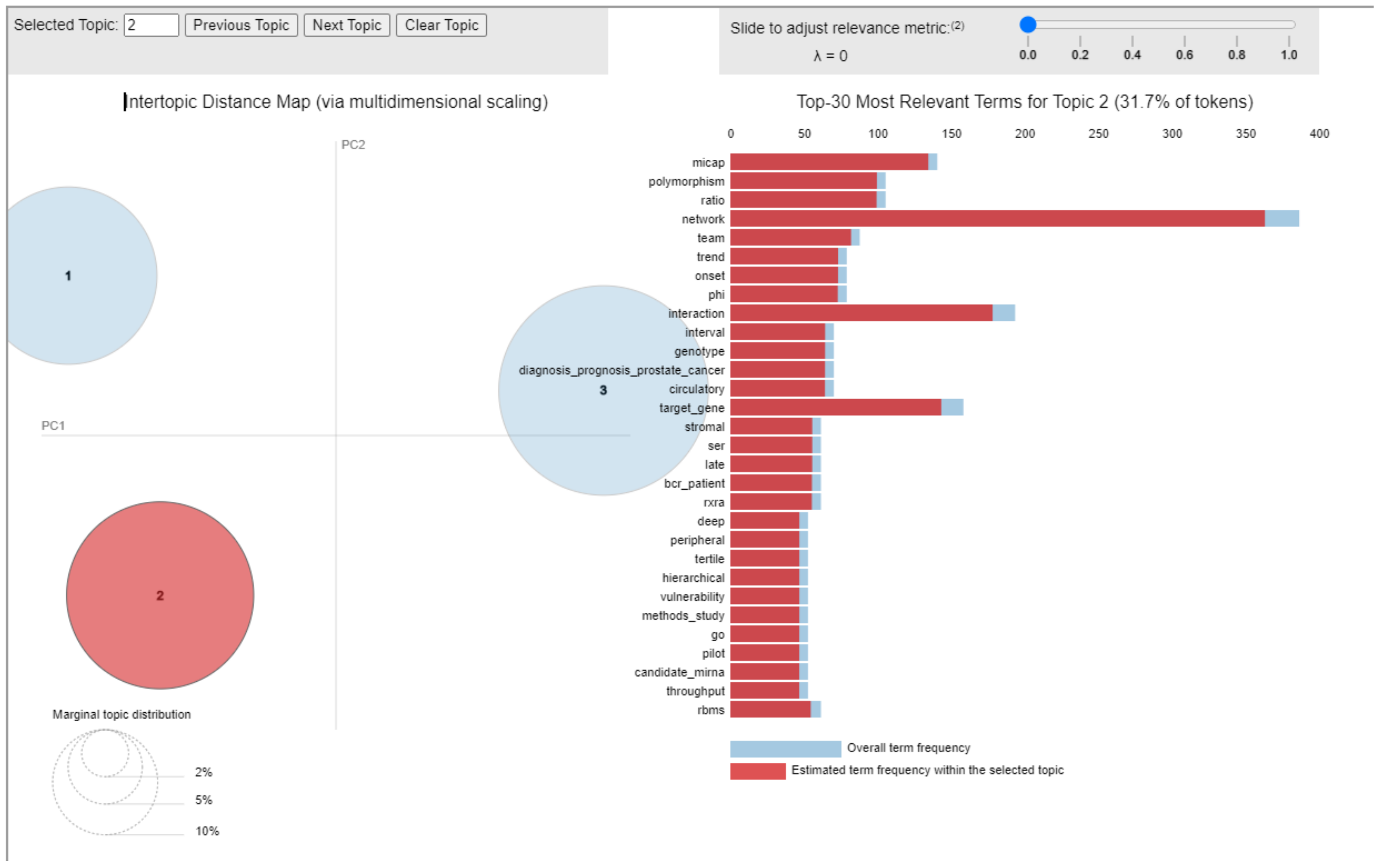Focus the Selected Topic input field
This screenshot has width=1379, height=868.
[x=151, y=25]
